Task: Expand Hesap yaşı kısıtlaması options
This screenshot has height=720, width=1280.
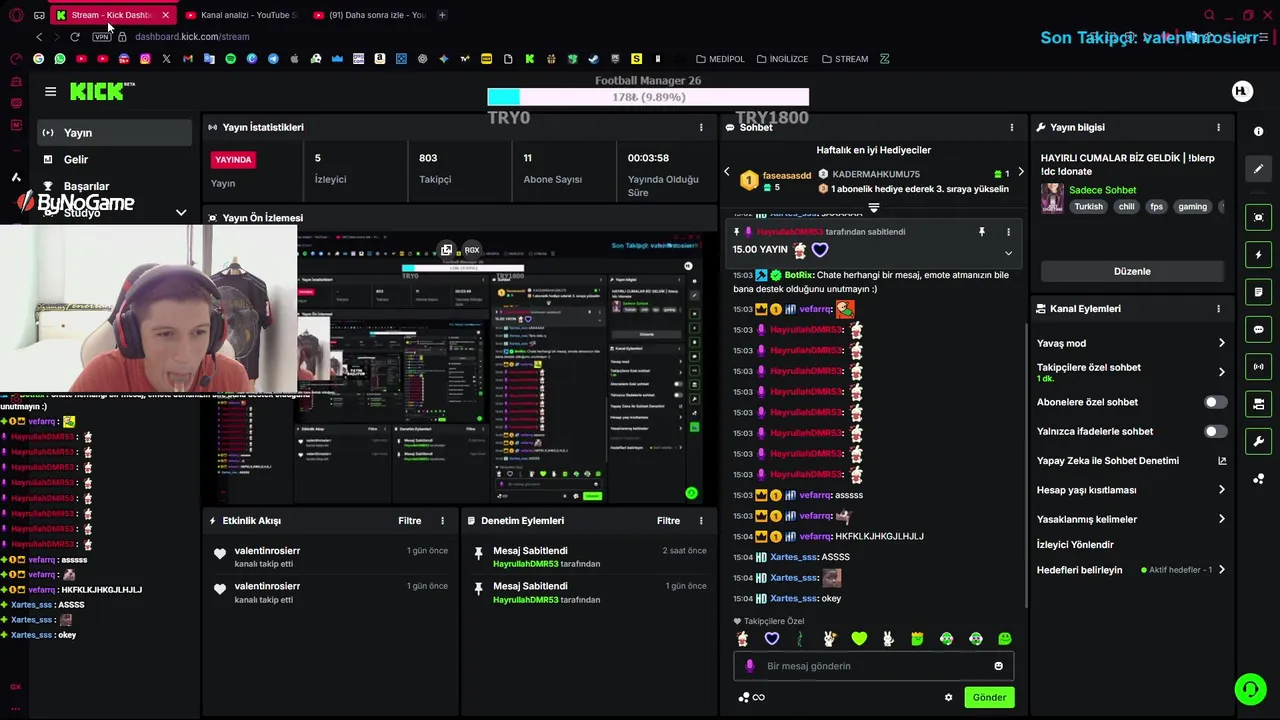Action: 1221,490
